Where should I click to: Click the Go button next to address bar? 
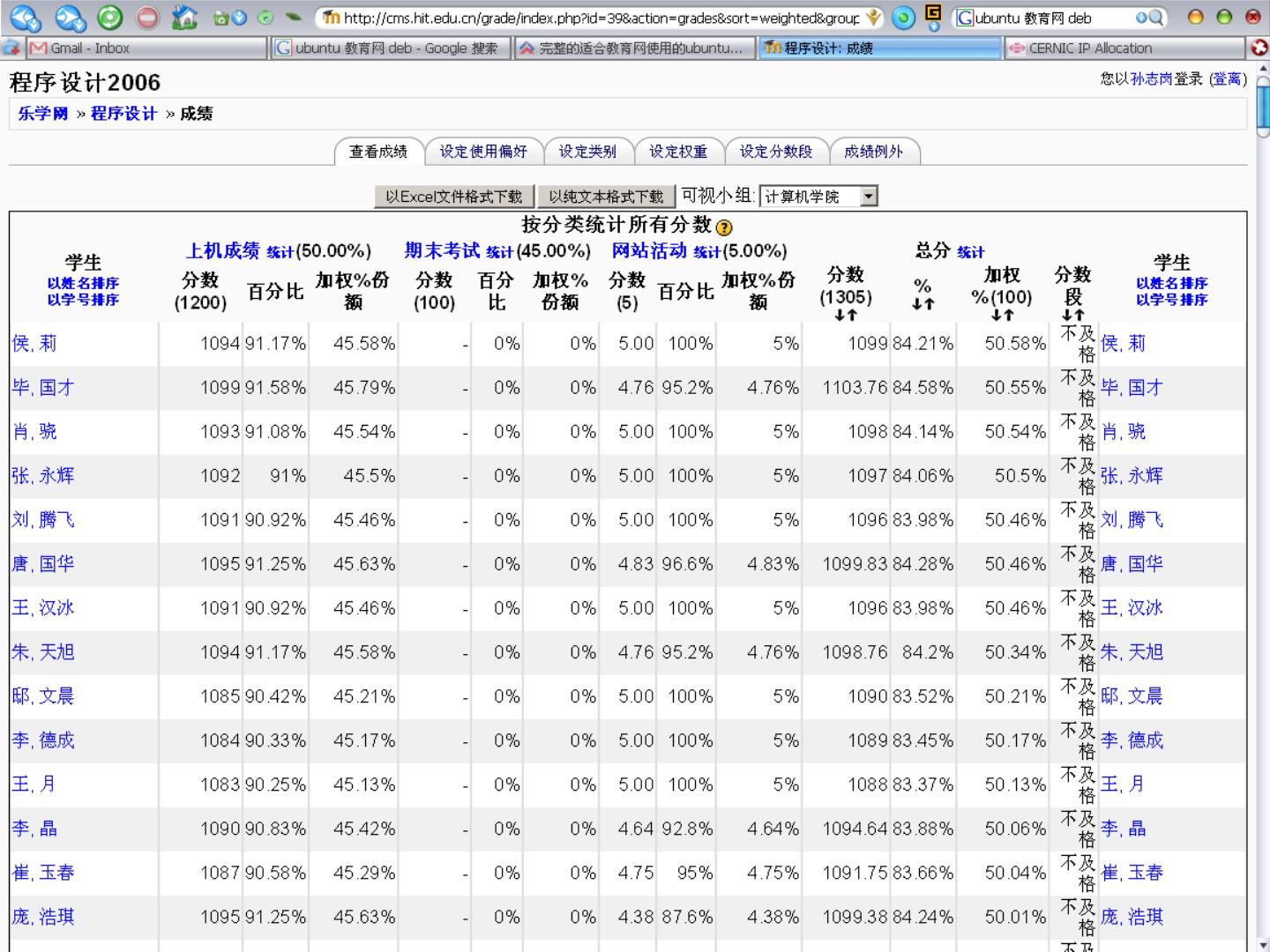903,18
